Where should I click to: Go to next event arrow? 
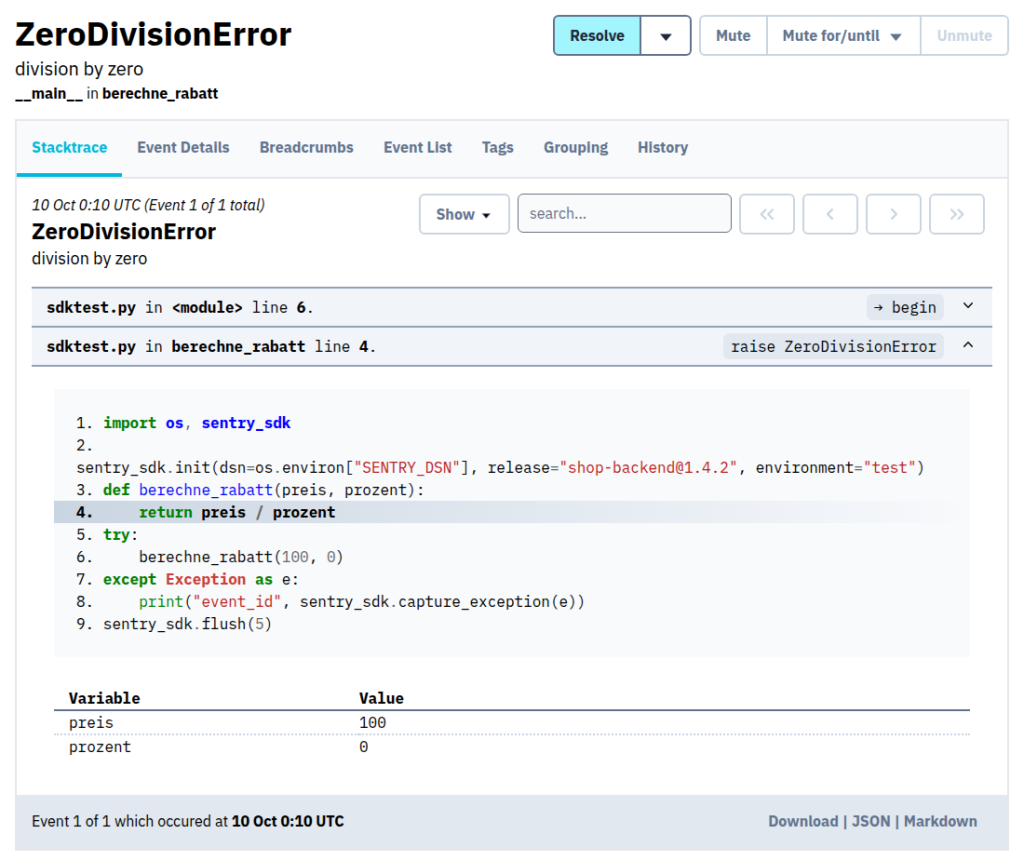click(x=893, y=214)
